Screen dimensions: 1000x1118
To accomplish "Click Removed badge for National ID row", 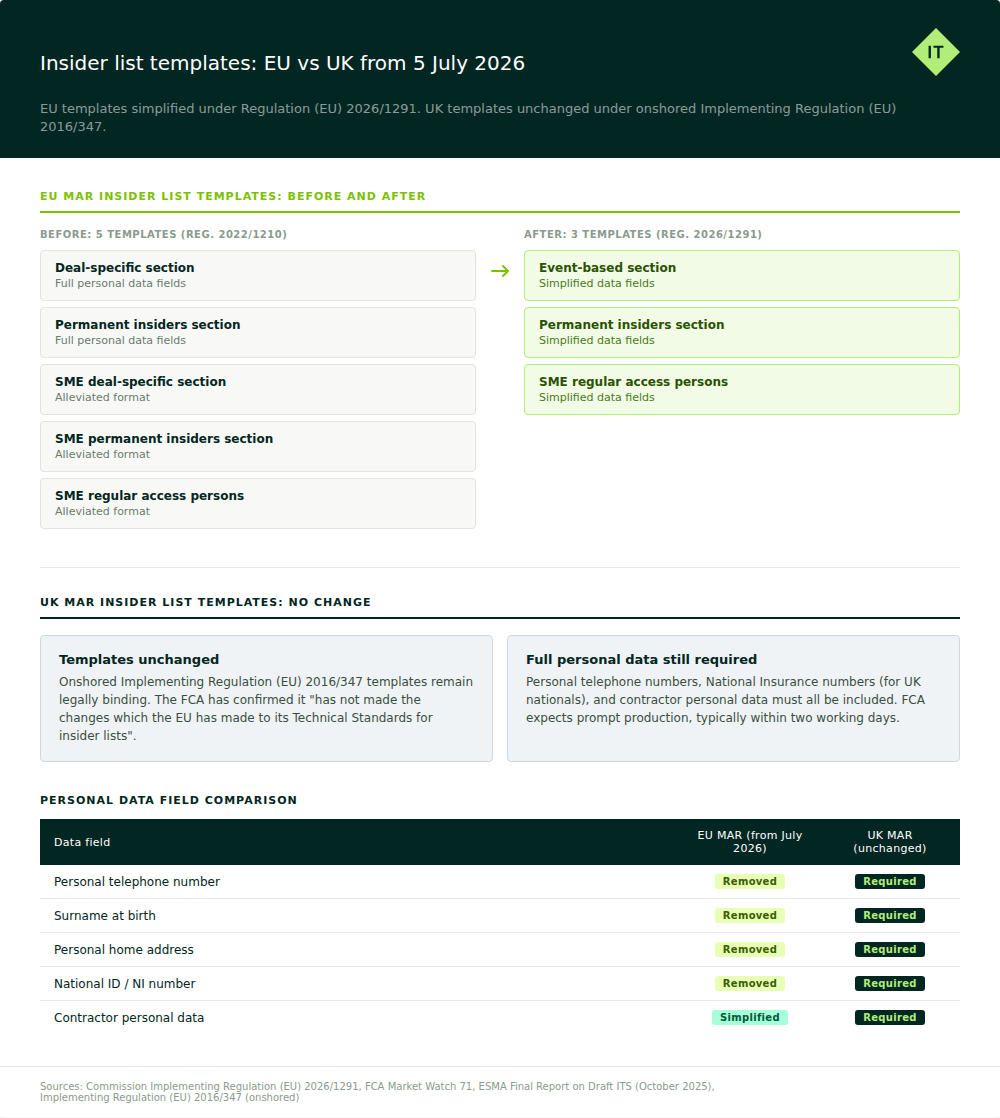I will point(749,983).
